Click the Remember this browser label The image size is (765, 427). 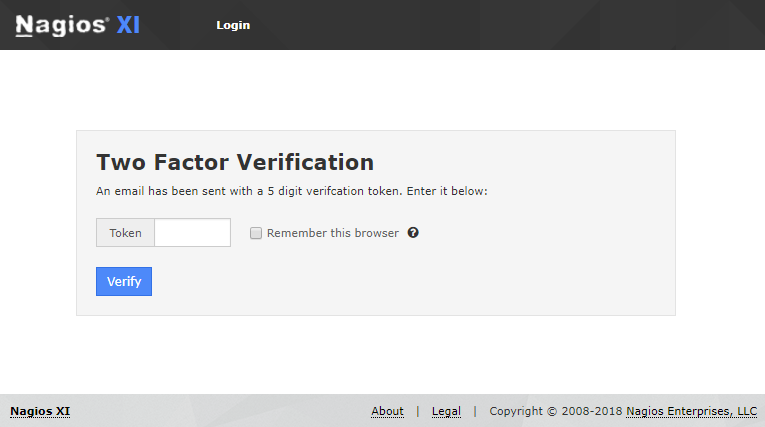click(x=333, y=233)
